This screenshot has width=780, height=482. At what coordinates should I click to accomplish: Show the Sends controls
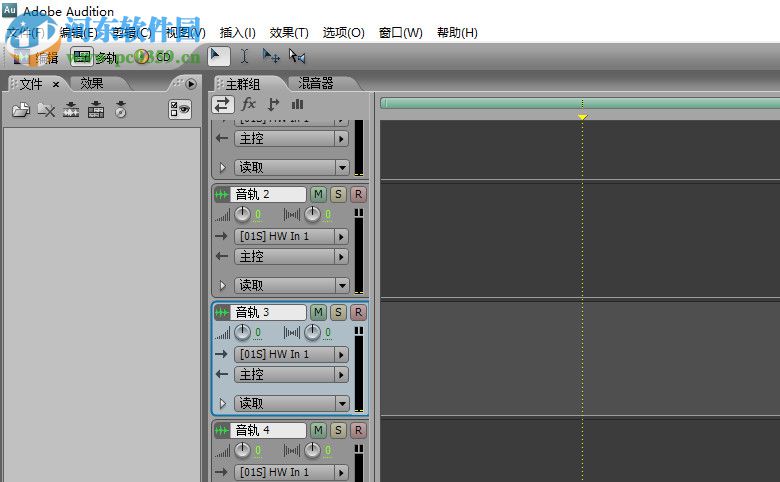(x=273, y=104)
